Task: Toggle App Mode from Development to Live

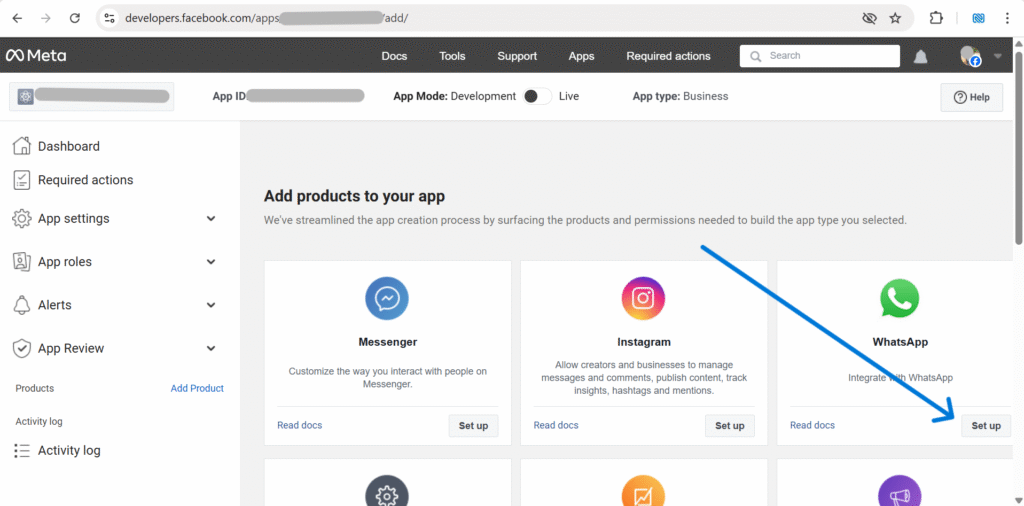Action: (536, 97)
